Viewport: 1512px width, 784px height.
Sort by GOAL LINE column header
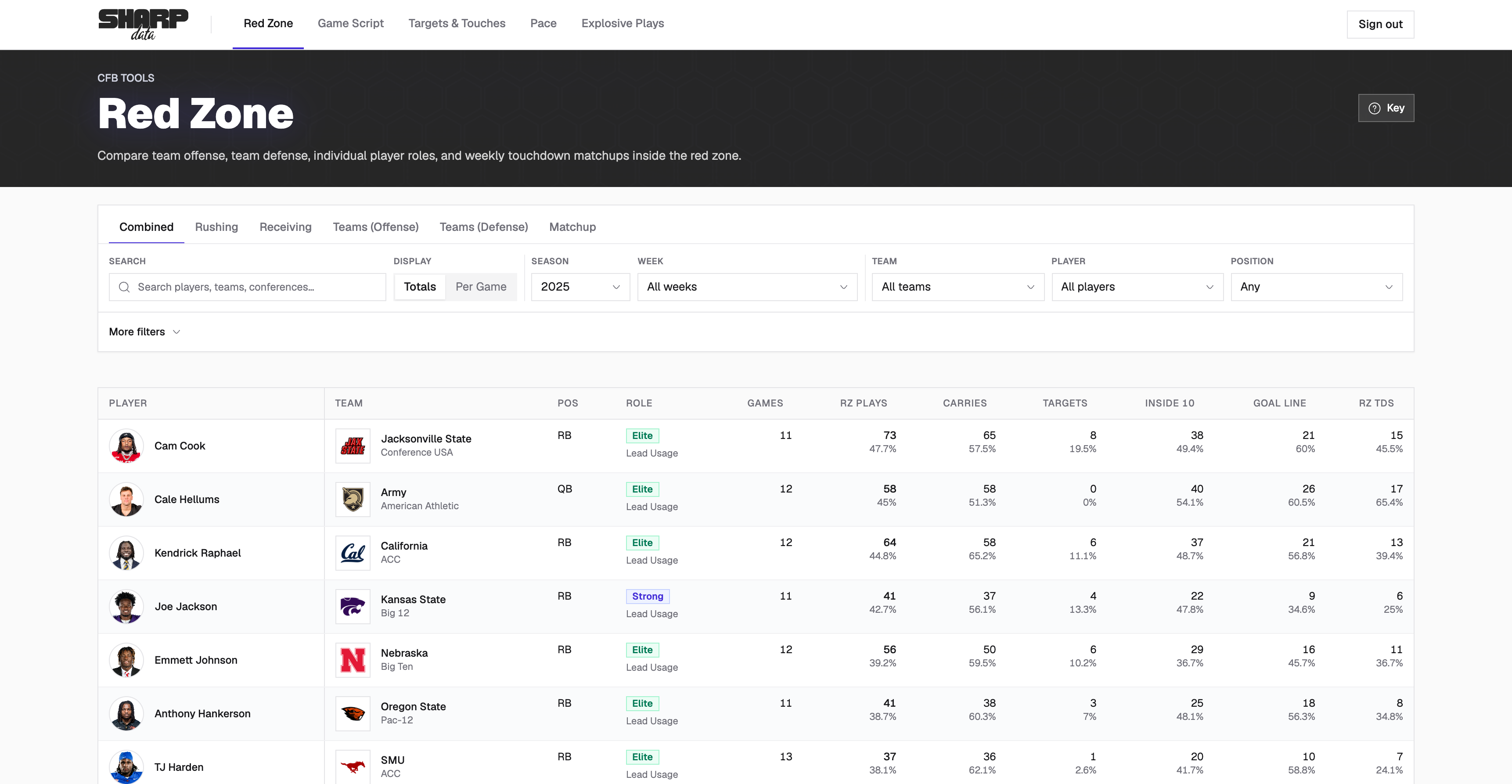click(1280, 403)
